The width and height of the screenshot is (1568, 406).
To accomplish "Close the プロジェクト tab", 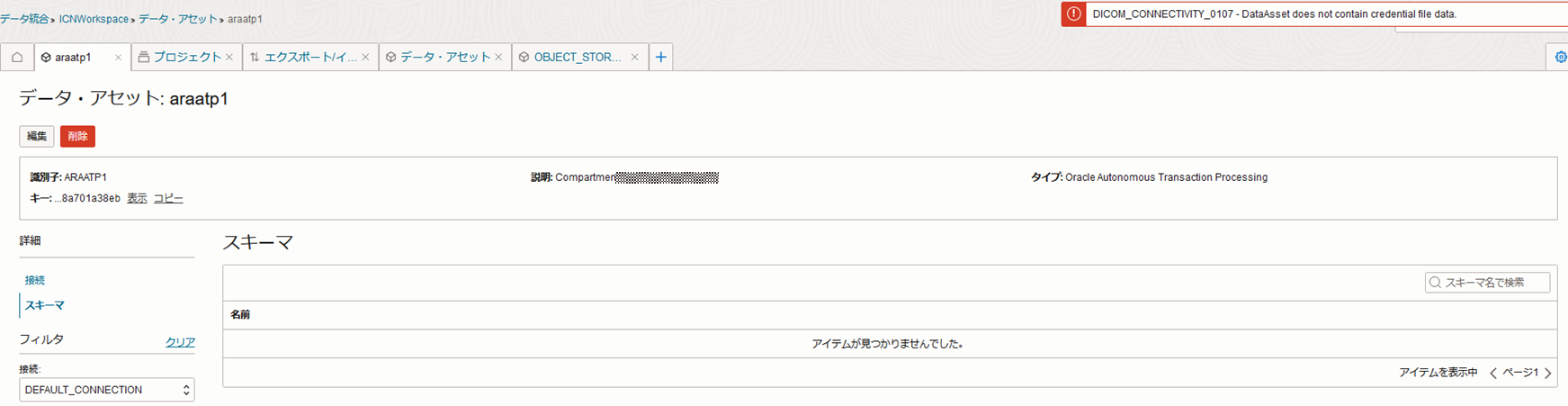I will point(229,57).
